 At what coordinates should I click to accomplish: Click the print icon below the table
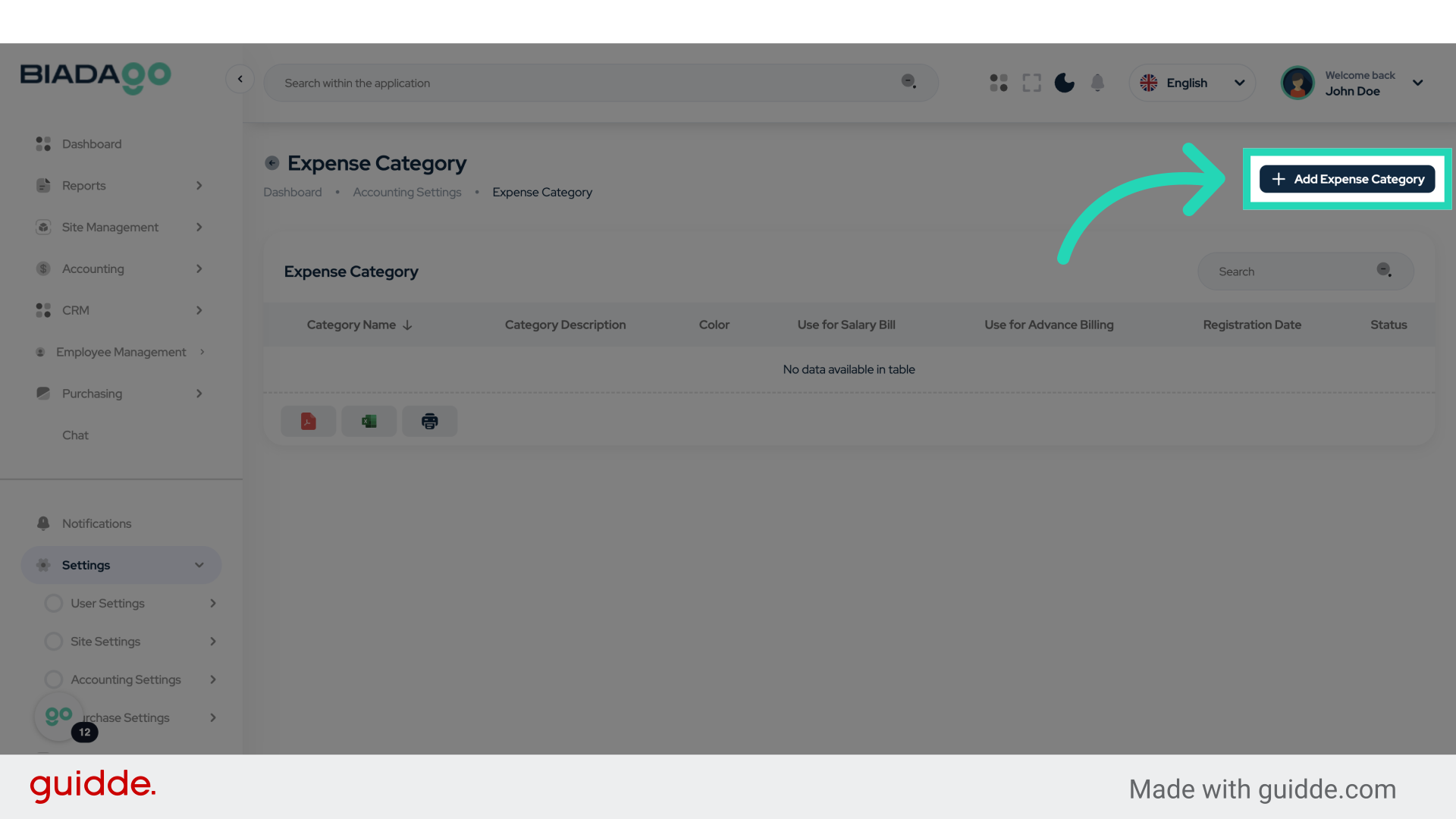coord(429,421)
